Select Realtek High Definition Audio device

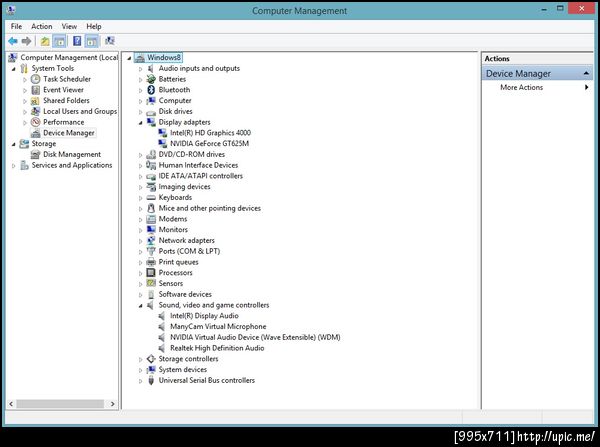[217, 348]
